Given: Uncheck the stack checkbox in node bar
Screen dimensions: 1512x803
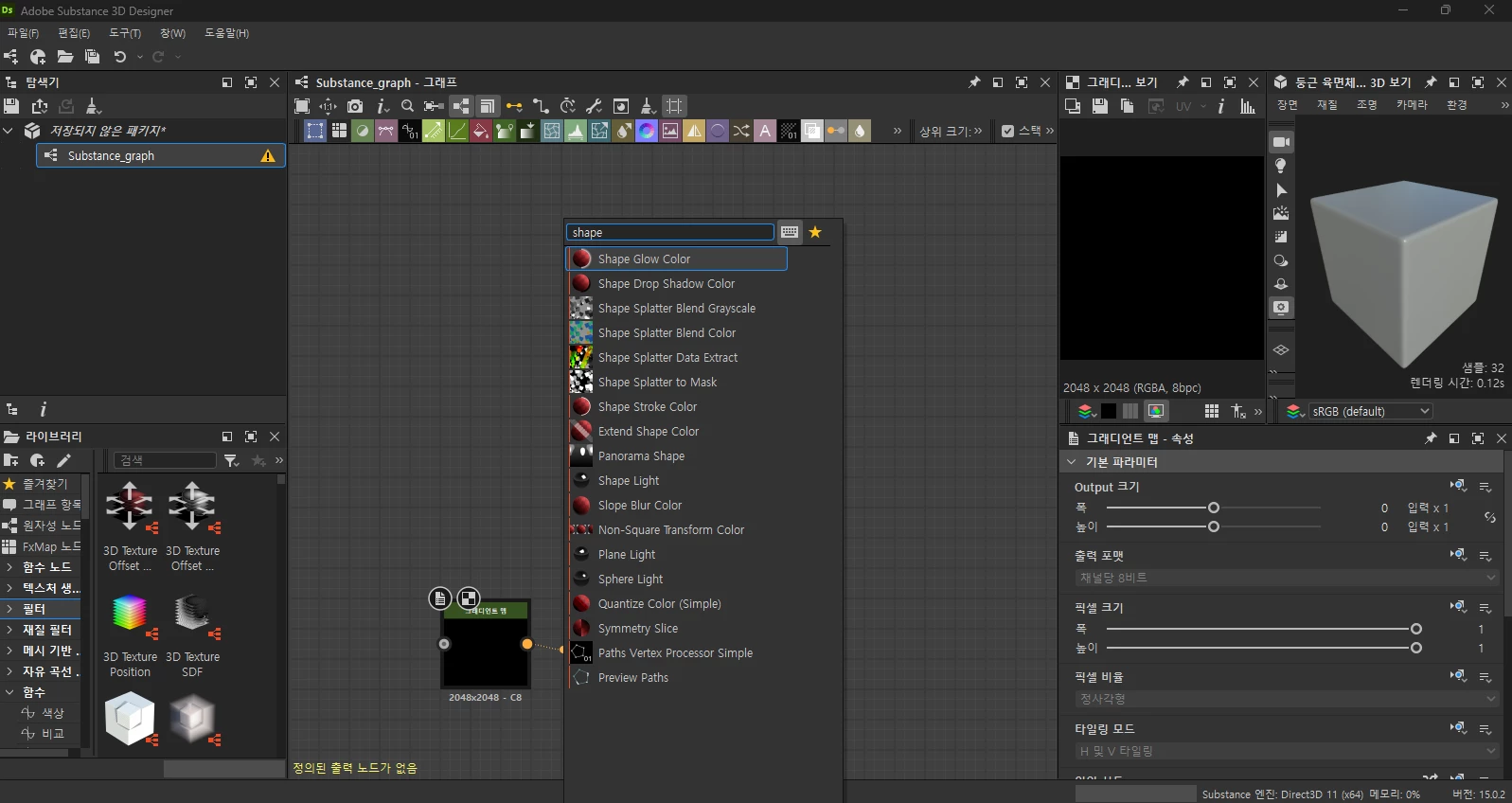Looking at the screenshot, I should 1007,131.
